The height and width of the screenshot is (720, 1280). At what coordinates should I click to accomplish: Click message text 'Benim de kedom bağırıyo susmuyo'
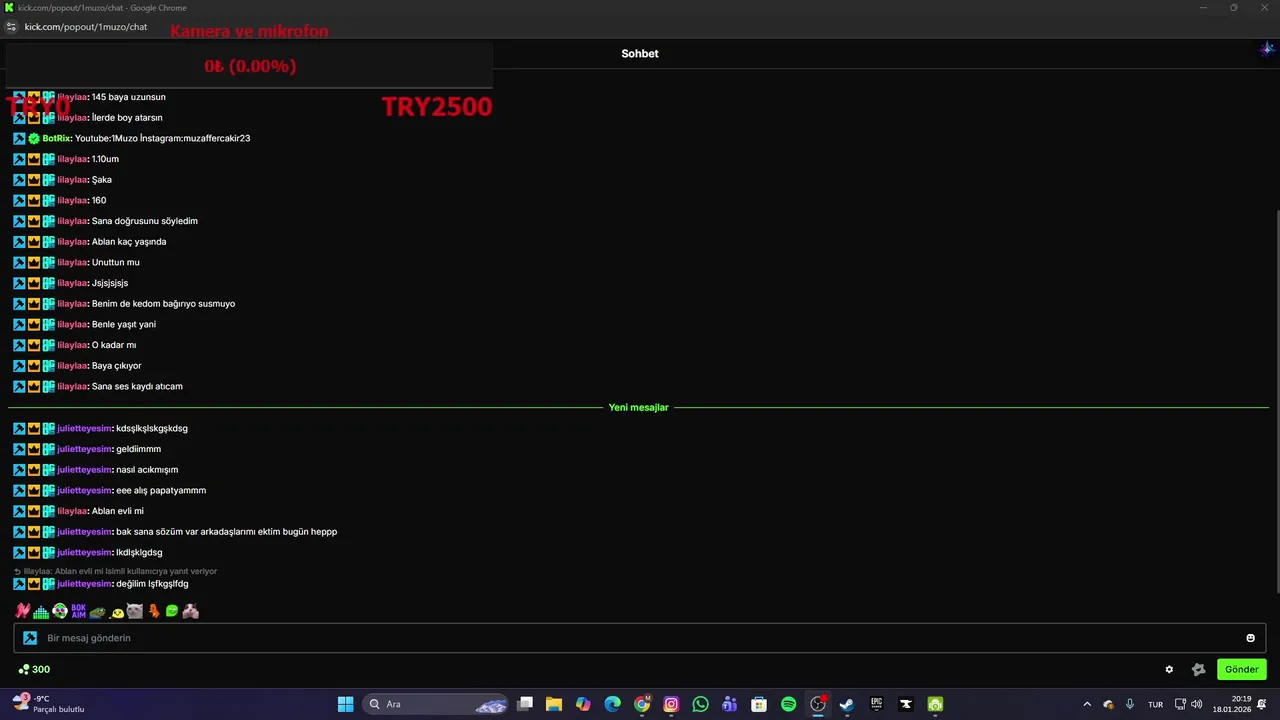point(164,304)
